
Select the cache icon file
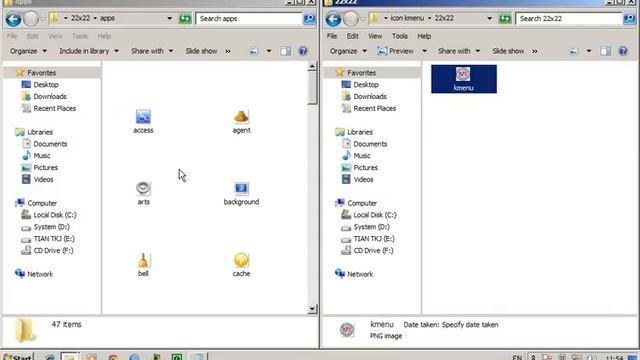coord(241,265)
